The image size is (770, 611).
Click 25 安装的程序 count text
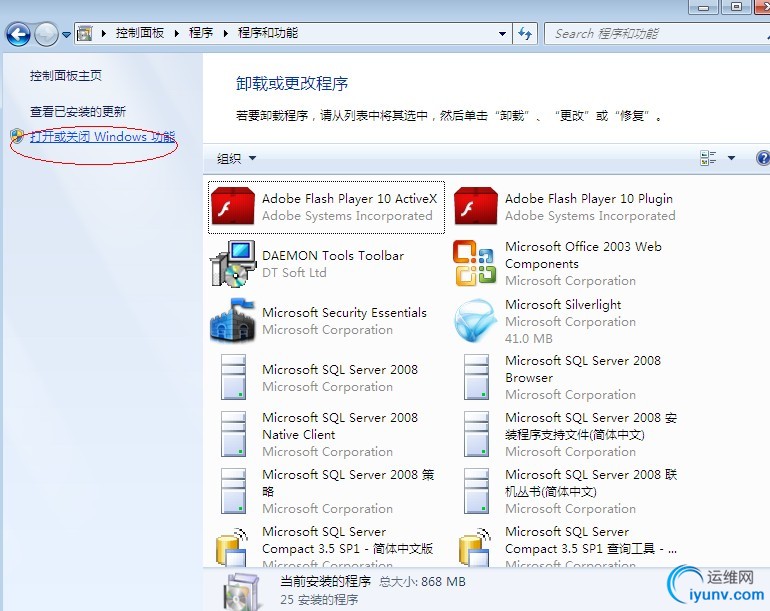tap(319, 600)
